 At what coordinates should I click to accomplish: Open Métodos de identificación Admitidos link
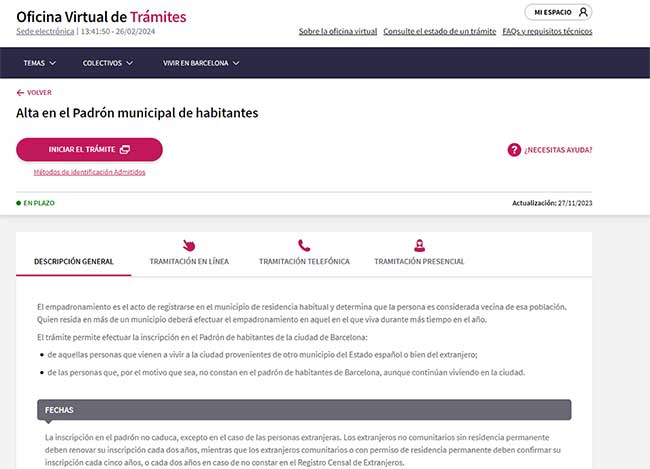coord(89,172)
